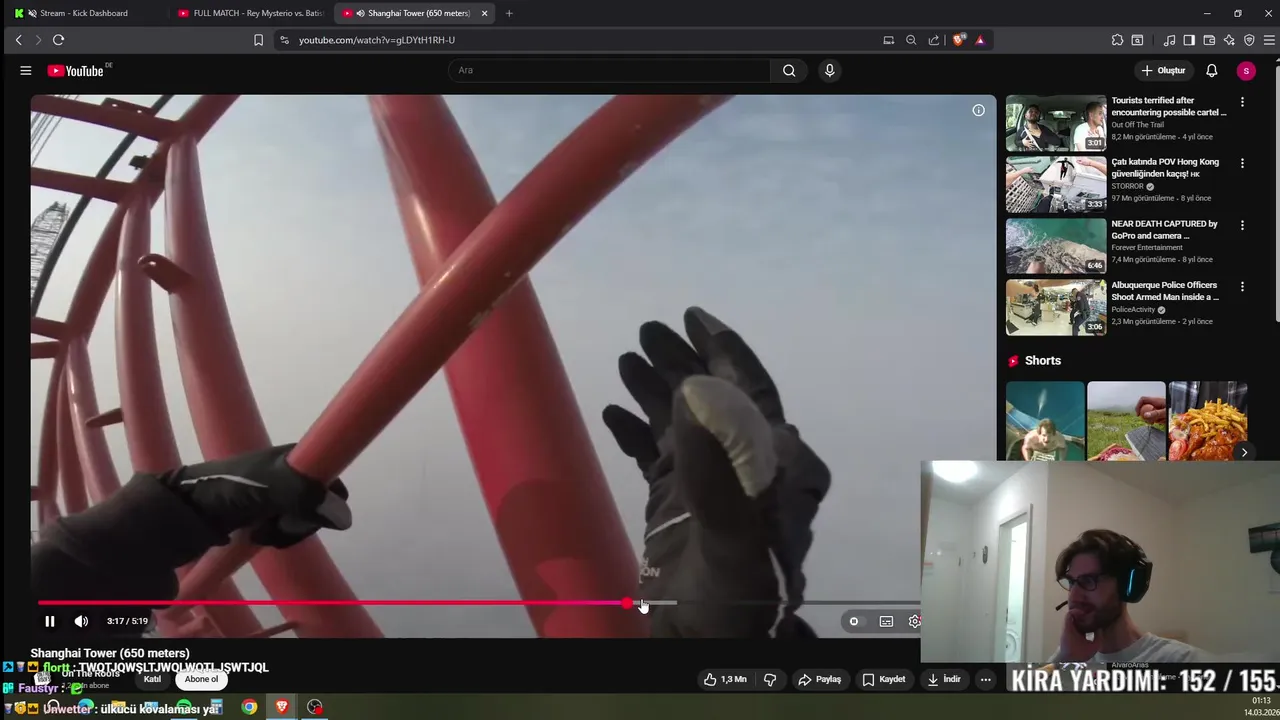
Task: Open the account avatar menu
Action: click(x=1245, y=70)
